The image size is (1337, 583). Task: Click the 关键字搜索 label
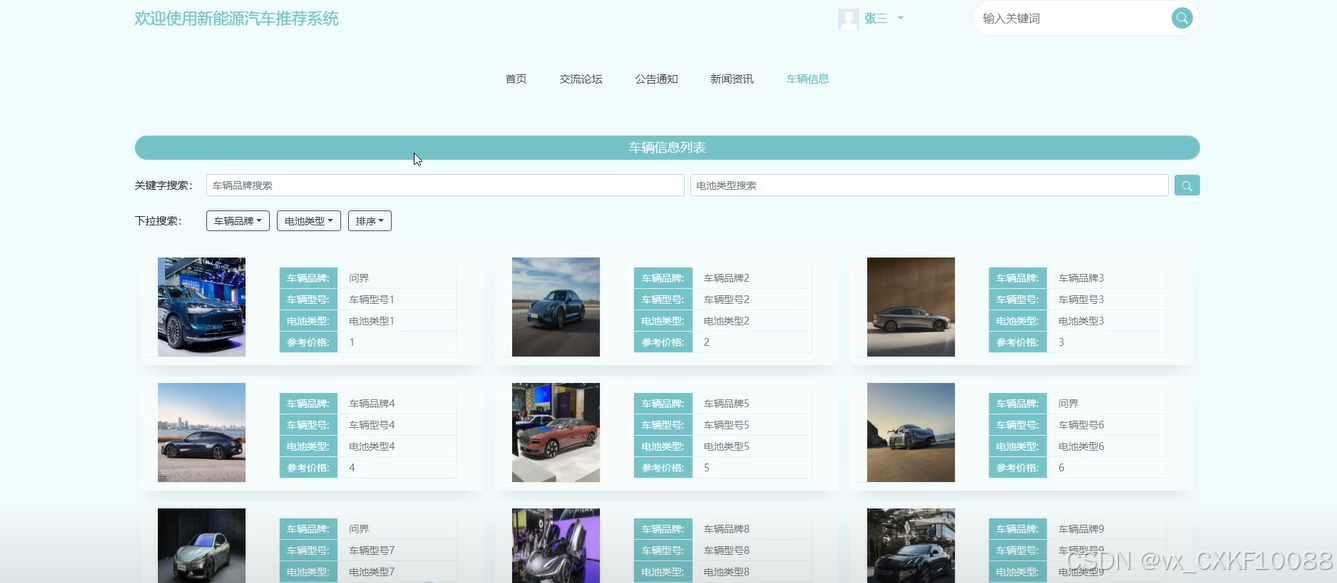(x=163, y=185)
